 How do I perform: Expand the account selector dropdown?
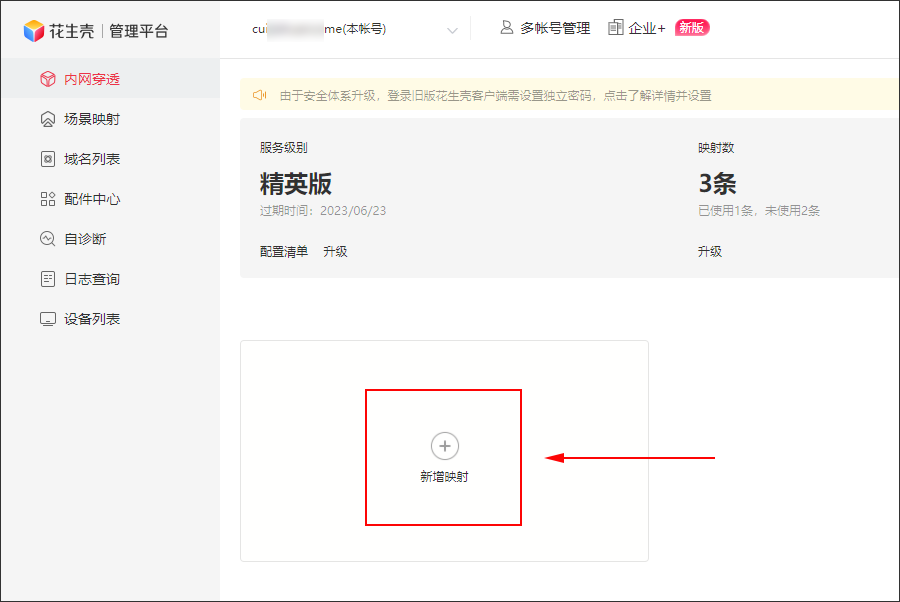coord(452,30)
